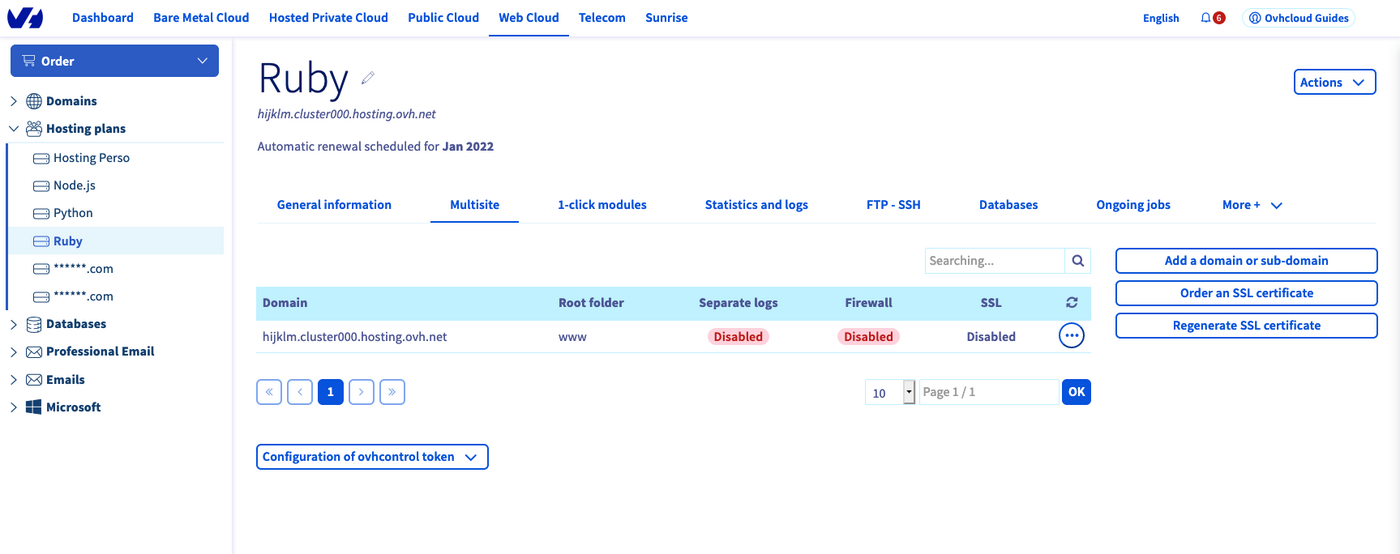1400x554 pixels.
Task: Click the Microsoft Windows logo icon
Action: [34, 407]
